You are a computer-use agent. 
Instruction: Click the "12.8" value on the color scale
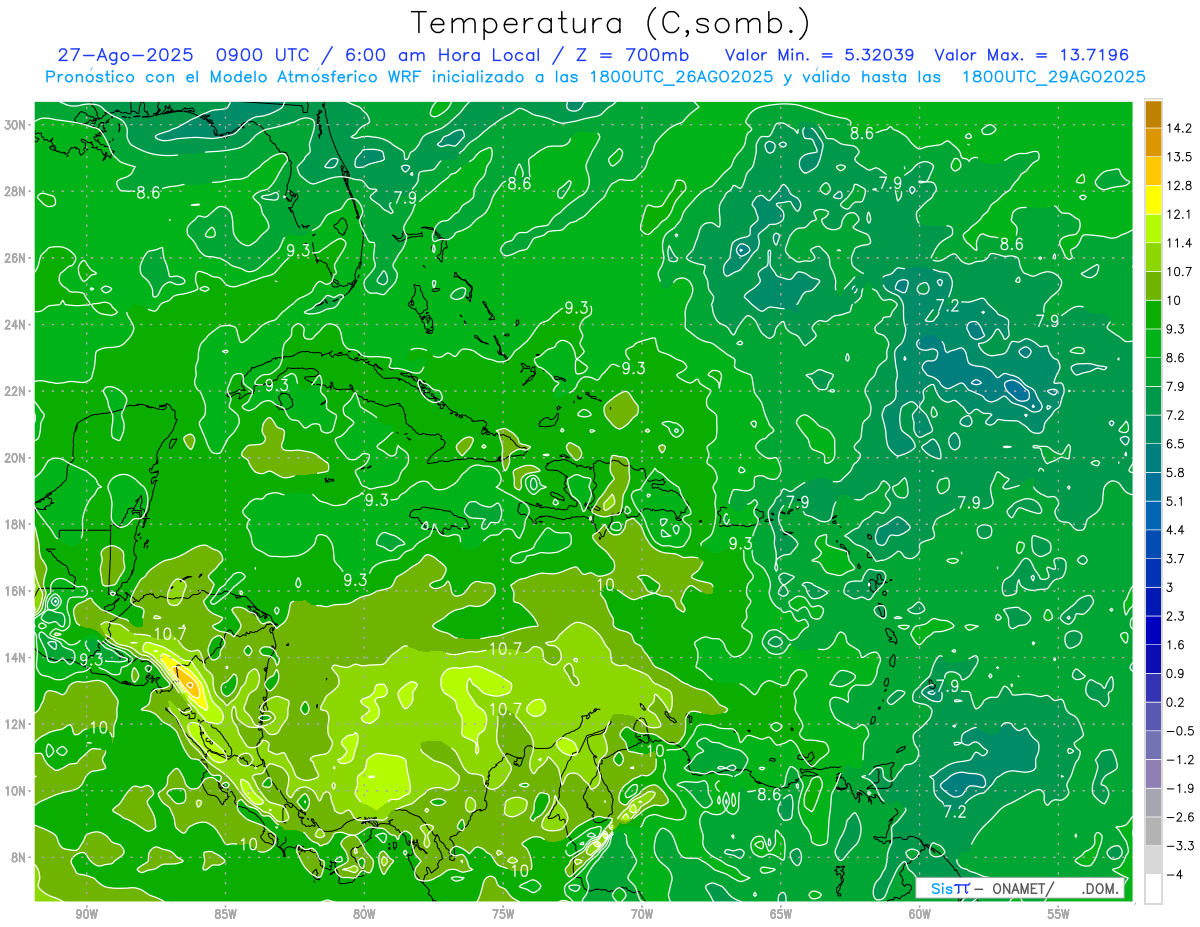[x=1179, y=185]
